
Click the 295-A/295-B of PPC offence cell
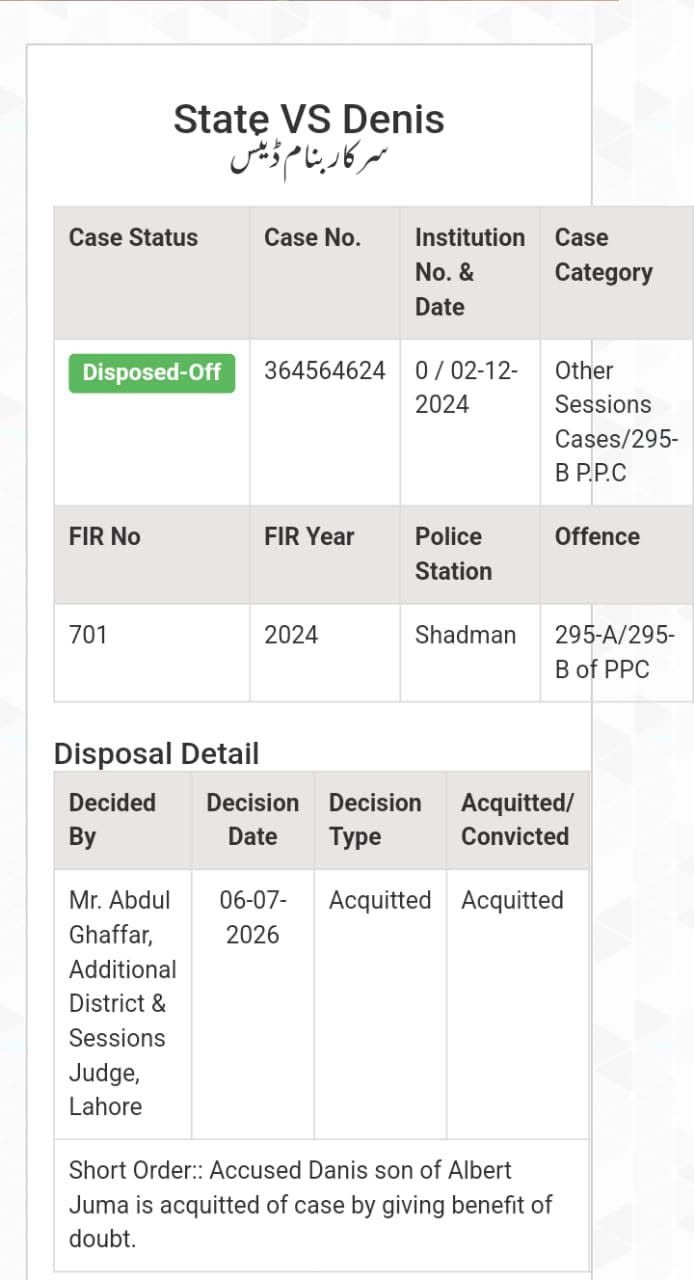615,652
